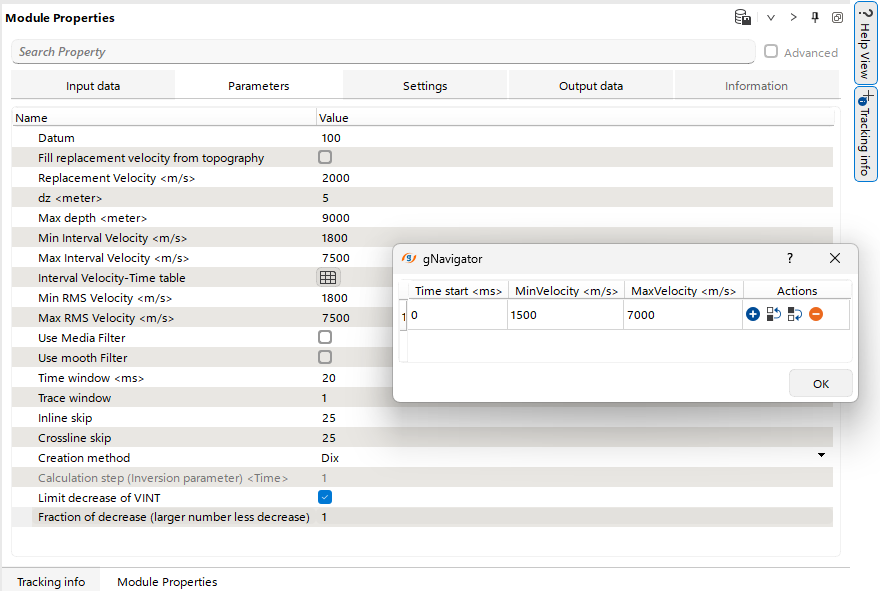Click the orange remove row icon
880x591 pixels.
[816, 314]
